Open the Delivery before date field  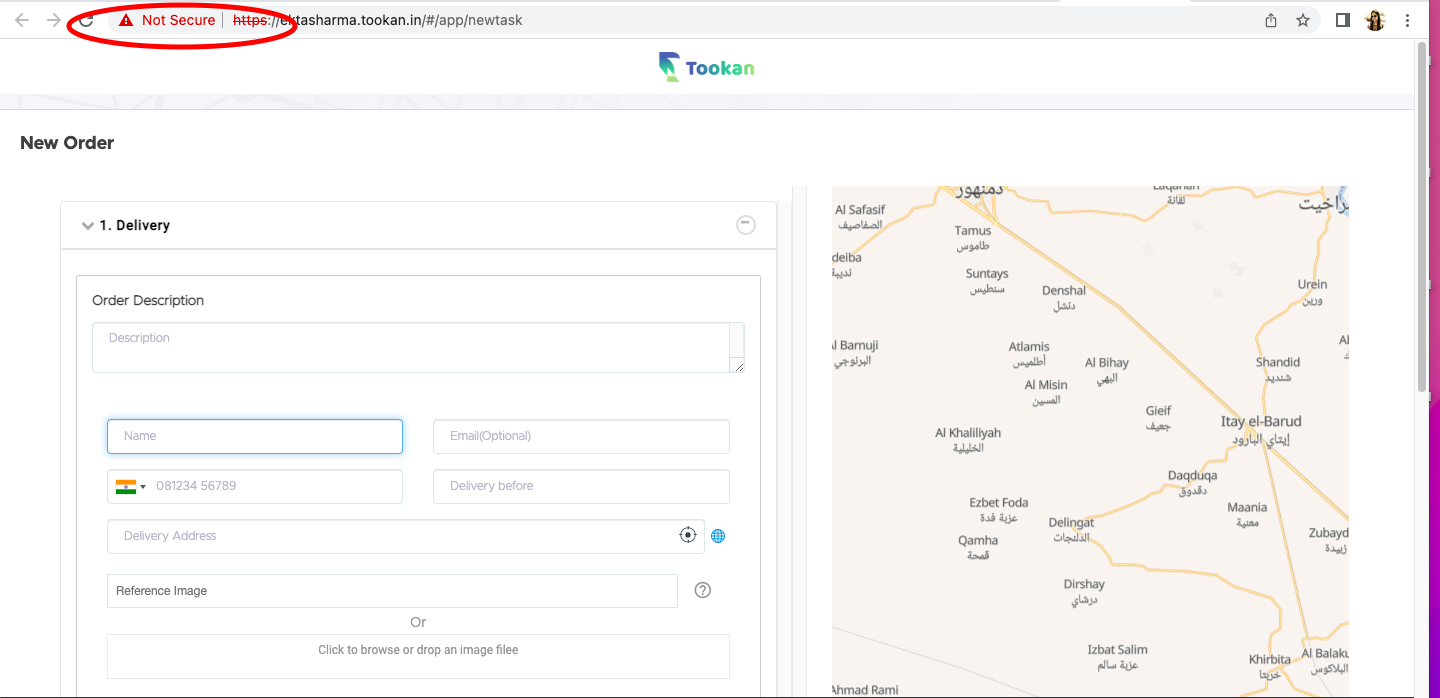(x=581, y=486)
